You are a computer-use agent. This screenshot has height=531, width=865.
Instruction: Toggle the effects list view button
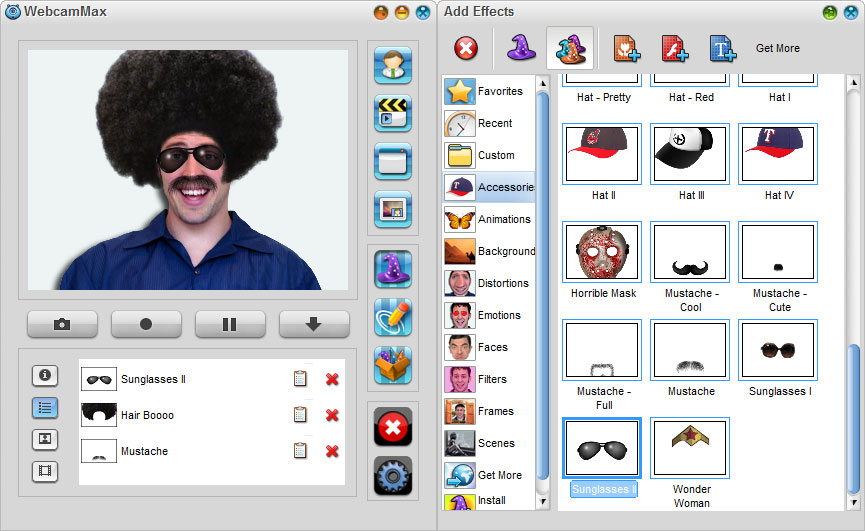45,407
